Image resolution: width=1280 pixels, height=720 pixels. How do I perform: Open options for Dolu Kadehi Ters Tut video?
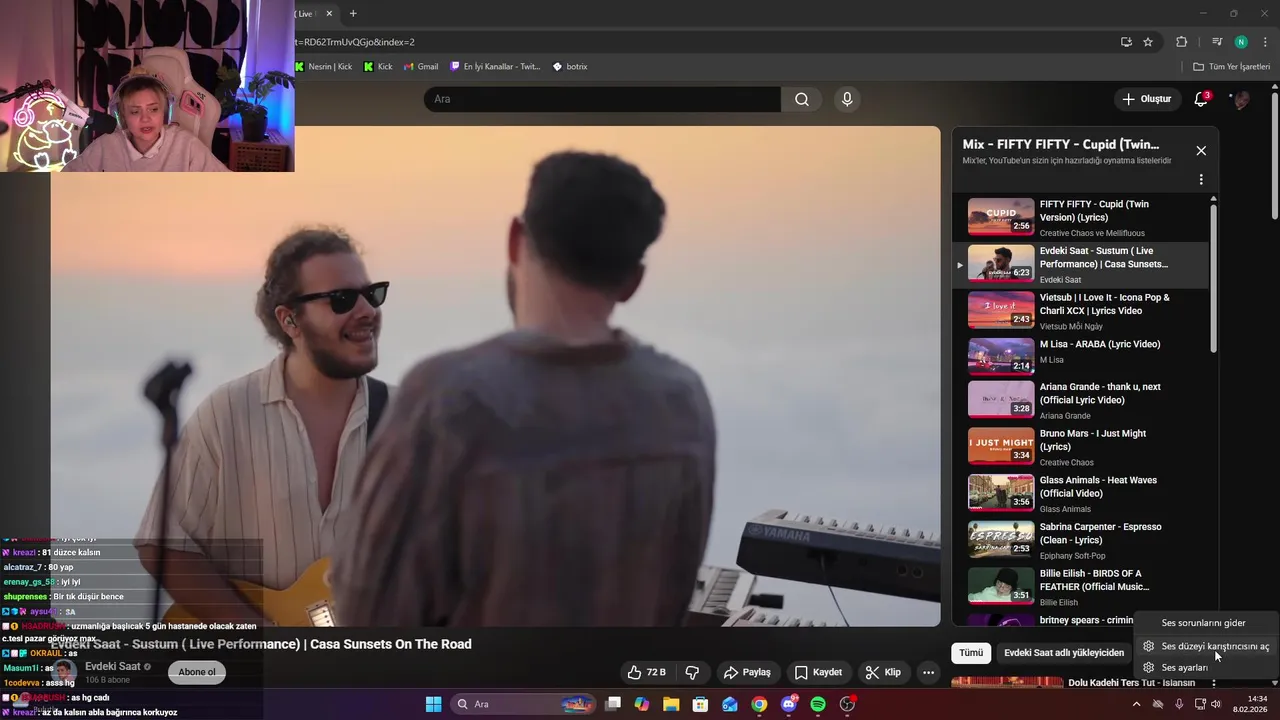click(x=1214, y=683)
